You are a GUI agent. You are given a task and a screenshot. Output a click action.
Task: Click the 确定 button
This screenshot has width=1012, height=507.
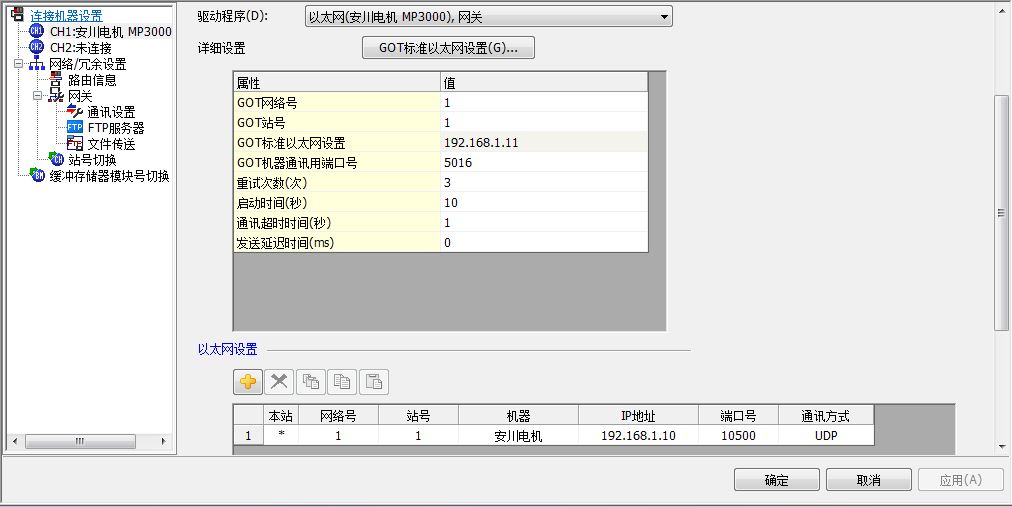(x=776, y=480)
